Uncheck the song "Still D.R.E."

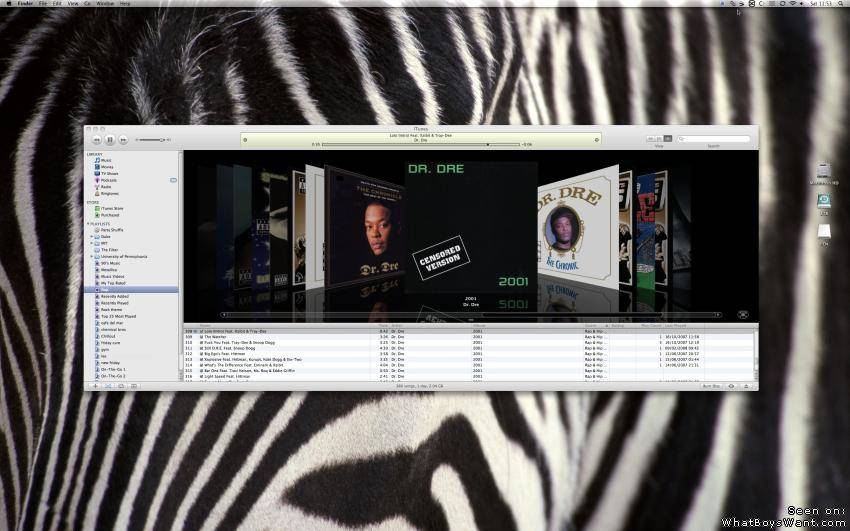click(201, 347)
